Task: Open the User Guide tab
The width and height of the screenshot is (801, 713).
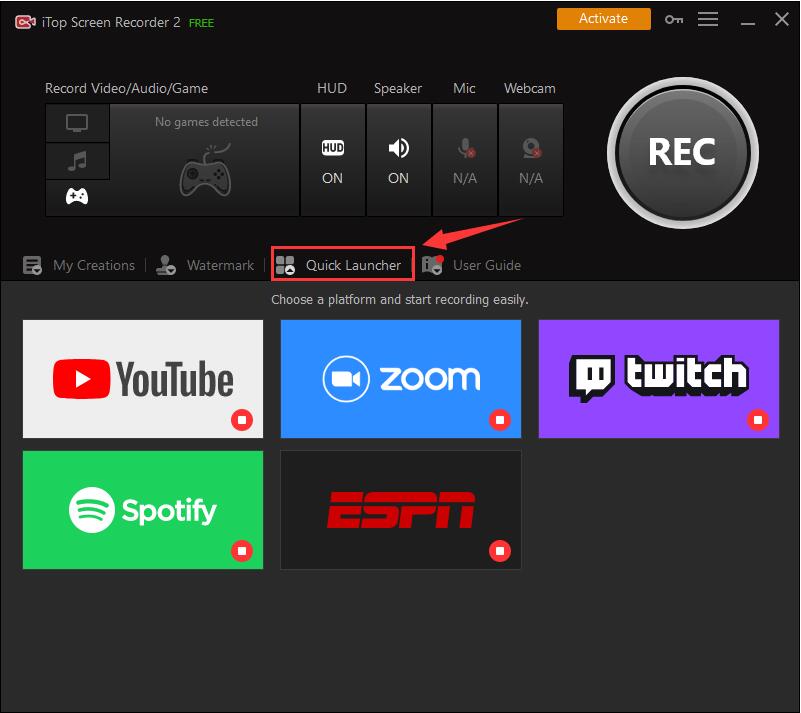Action: (x=473, y=265)
